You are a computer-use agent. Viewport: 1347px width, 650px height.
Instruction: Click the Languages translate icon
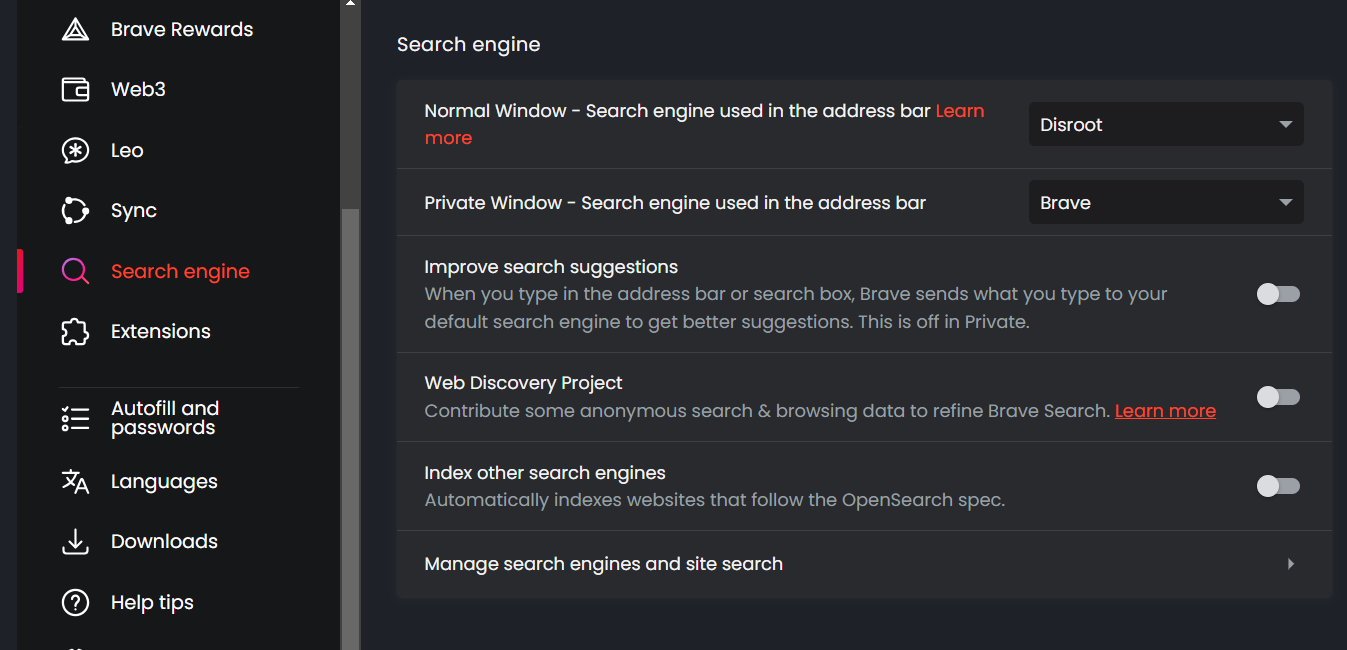[x=75, y=482]
